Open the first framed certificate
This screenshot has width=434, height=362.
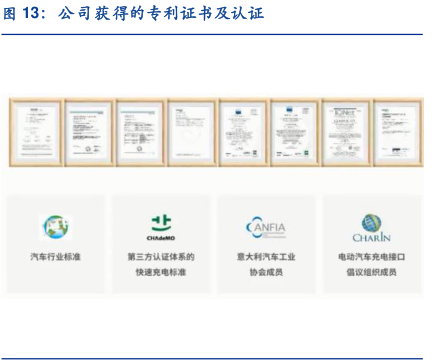tap(36, 133)
